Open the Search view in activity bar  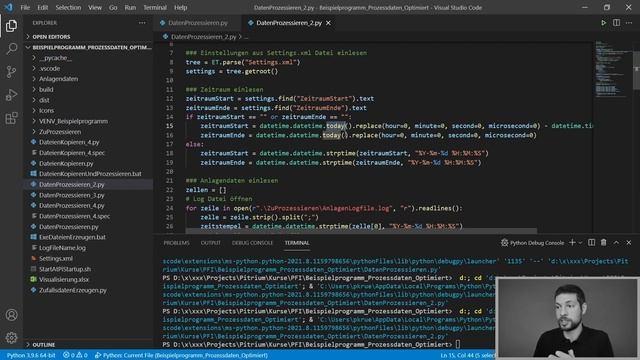[x=11, y=49]
